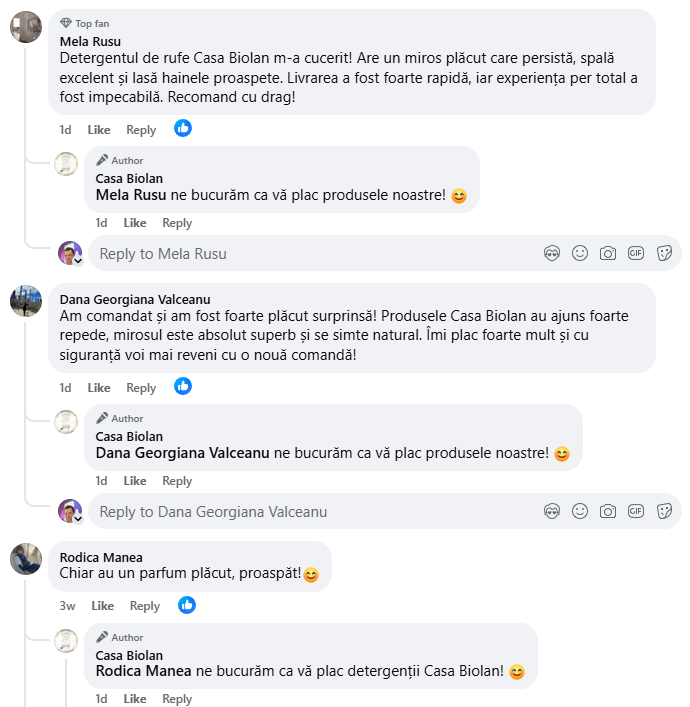Insert a GIF in Mela Rusu reply box

coord(636,253)
